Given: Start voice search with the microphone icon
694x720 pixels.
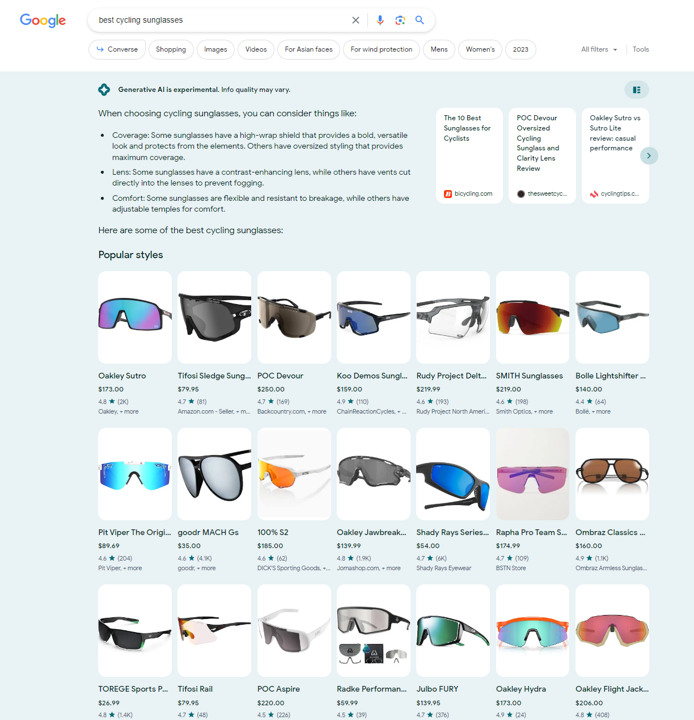Looking at the screenshot, I should click(x=380, y=20).
